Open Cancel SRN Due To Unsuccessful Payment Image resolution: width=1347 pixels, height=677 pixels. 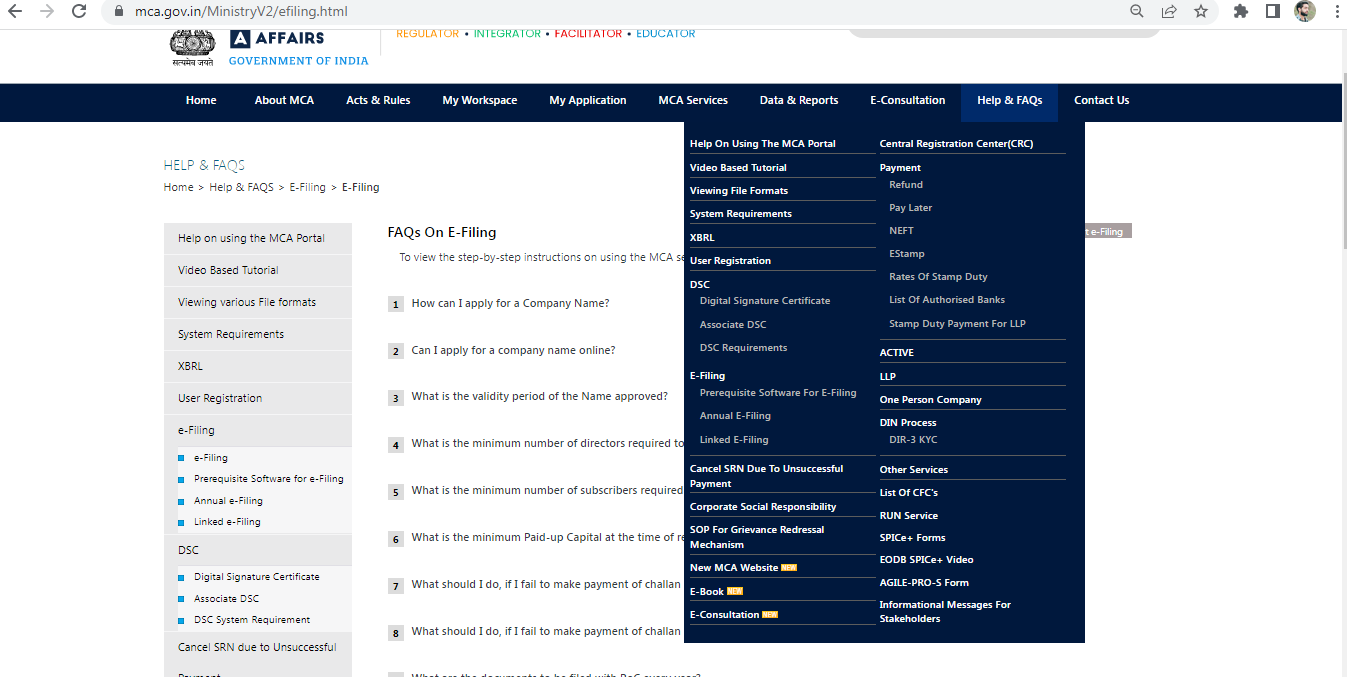767,476
